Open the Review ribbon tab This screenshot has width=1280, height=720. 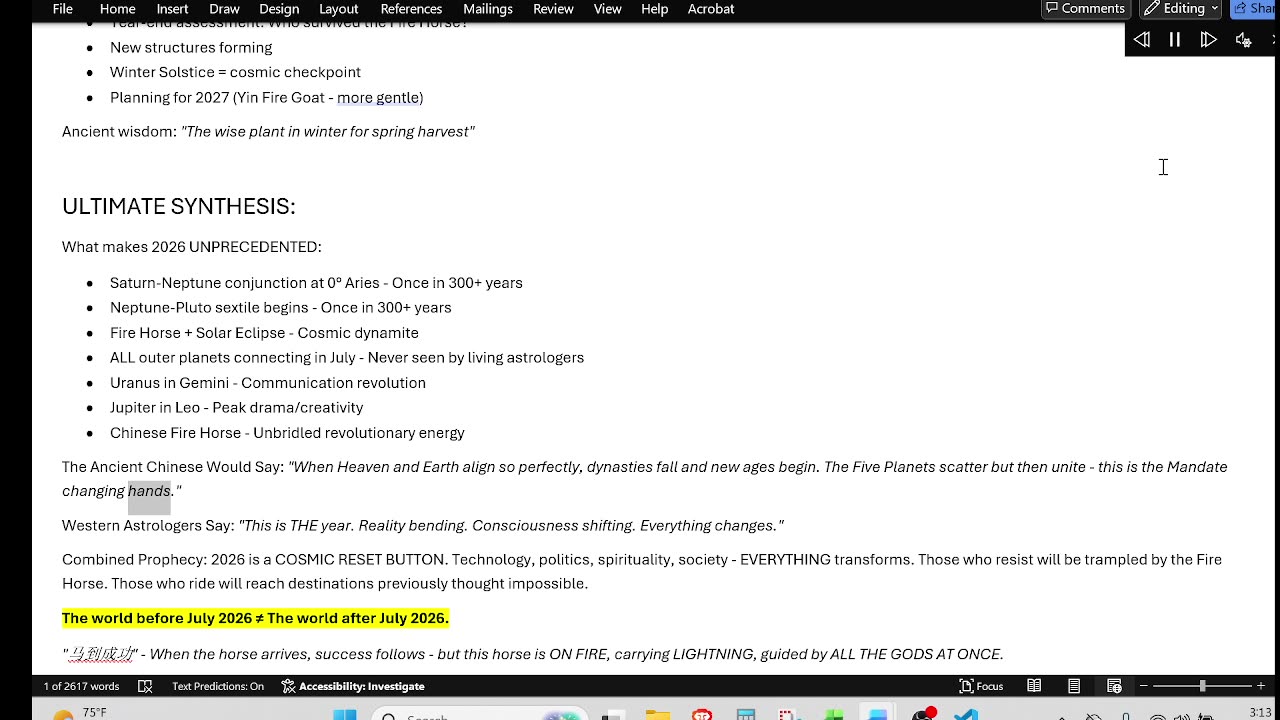coord(553,9)
